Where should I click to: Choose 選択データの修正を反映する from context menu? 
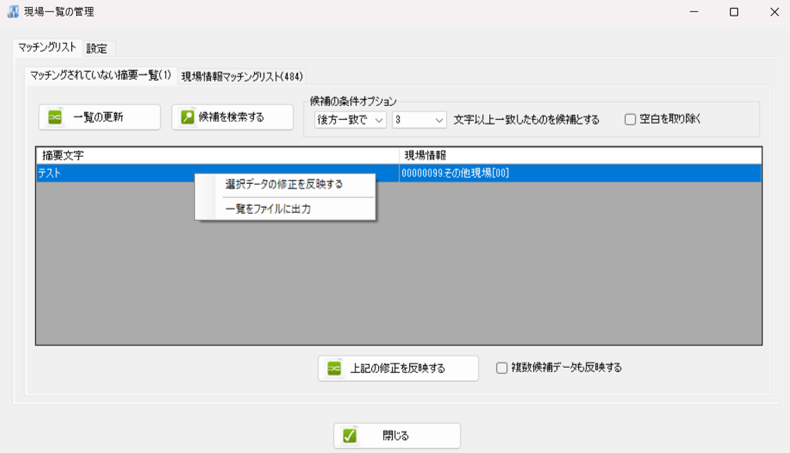coord(285,184)
